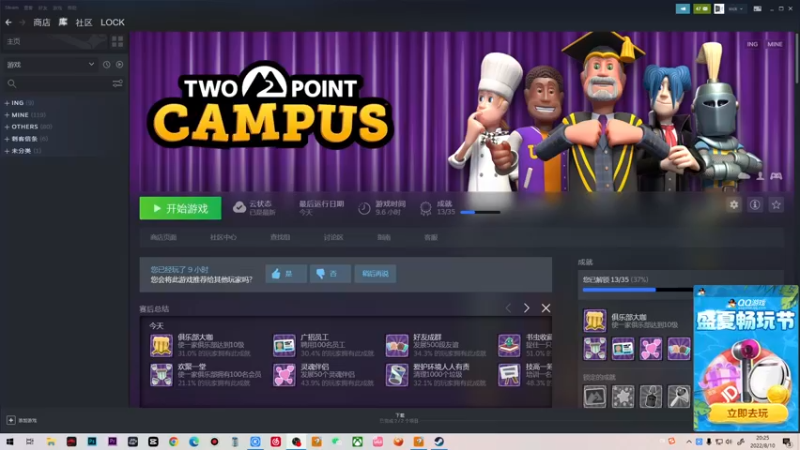800x450 pixels.
Task: Open the friends green button in title bar
Action: click(702, 9)
